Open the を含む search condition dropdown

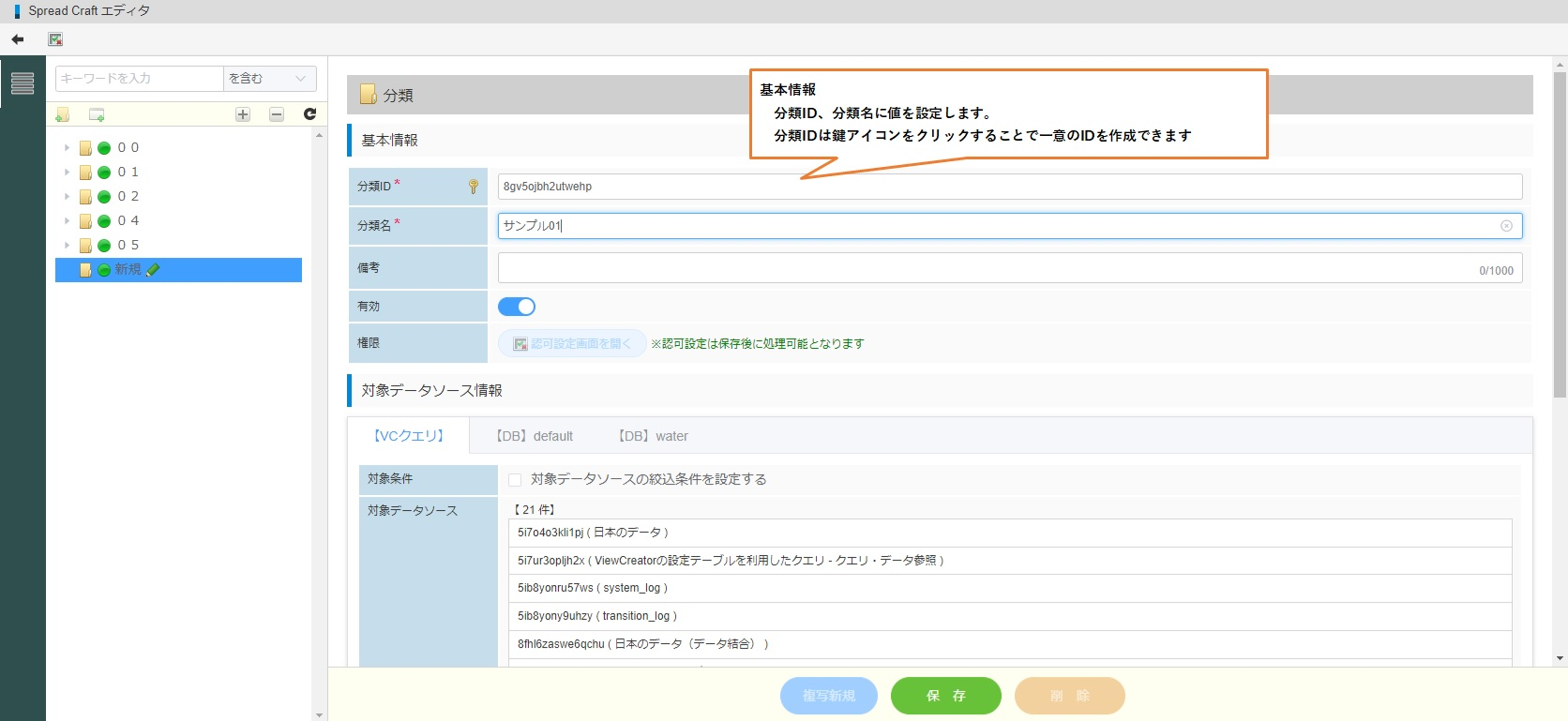[269, 79]
